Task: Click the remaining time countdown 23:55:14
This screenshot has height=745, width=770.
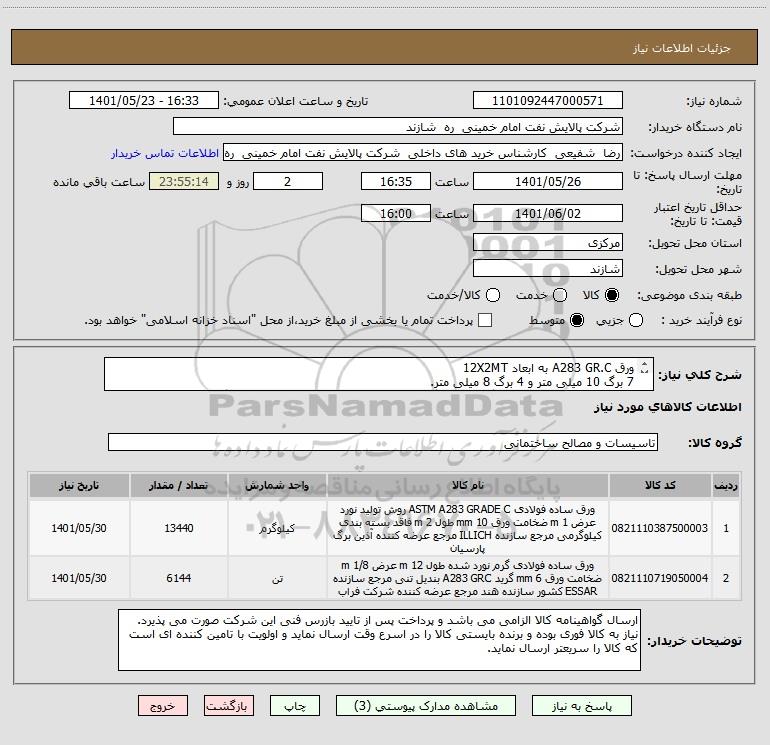Action: pyautogui.click(x=184, y=181)
